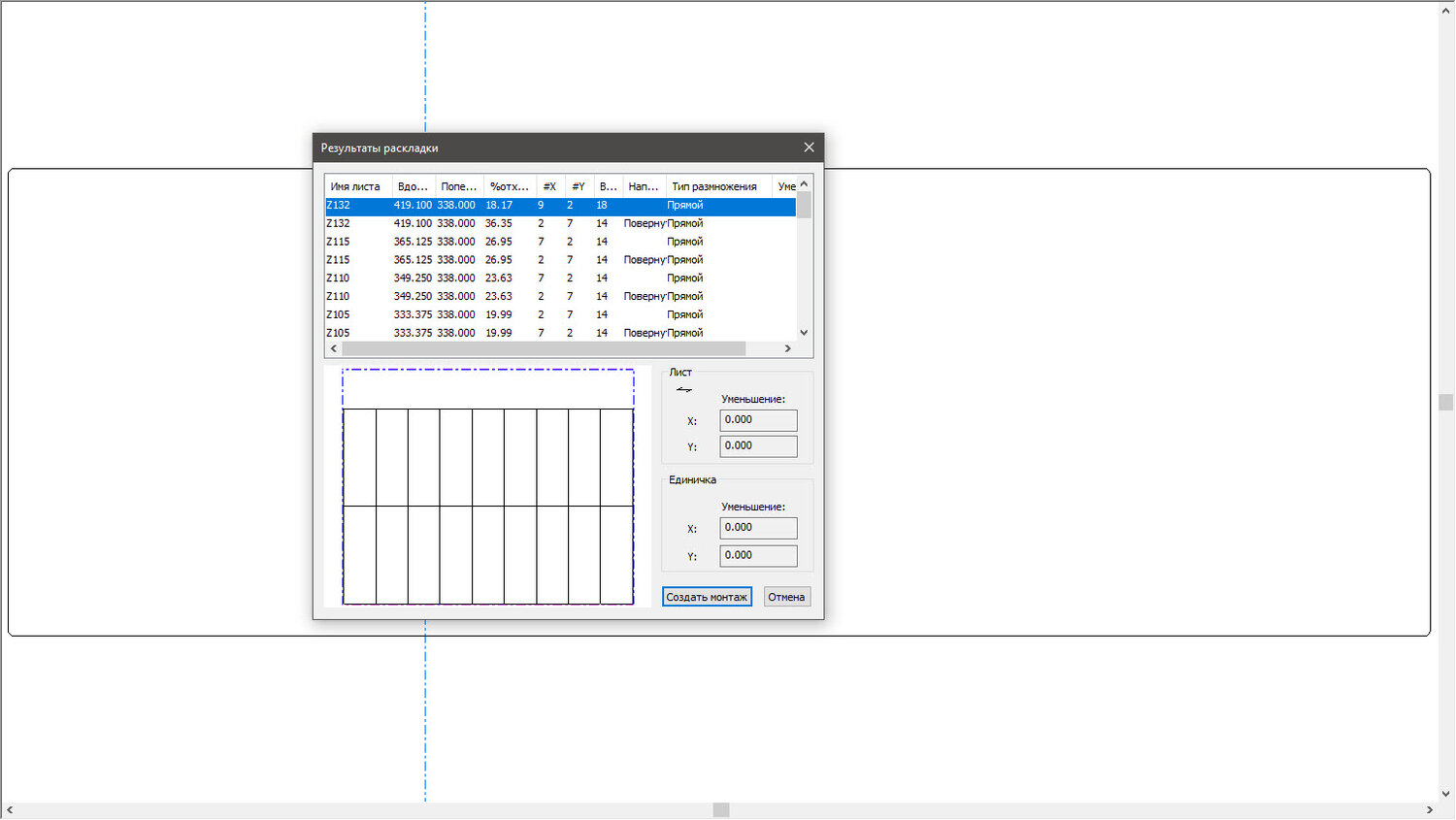The width and height of the screenshot is (1456, 820).
Task: Click the results list left scroll arrow
Action: coord(334,348)
